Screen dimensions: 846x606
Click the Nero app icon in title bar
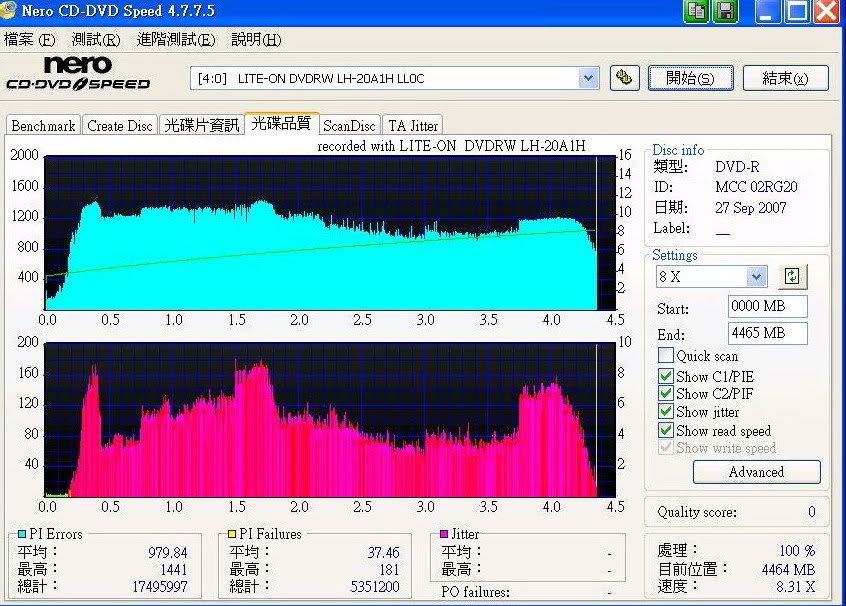(x=8, y=10)
